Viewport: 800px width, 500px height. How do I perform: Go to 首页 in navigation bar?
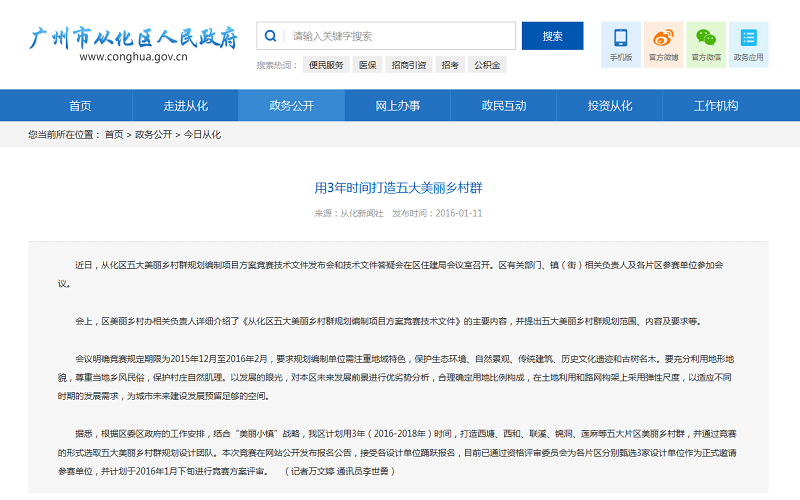point(80,105)
